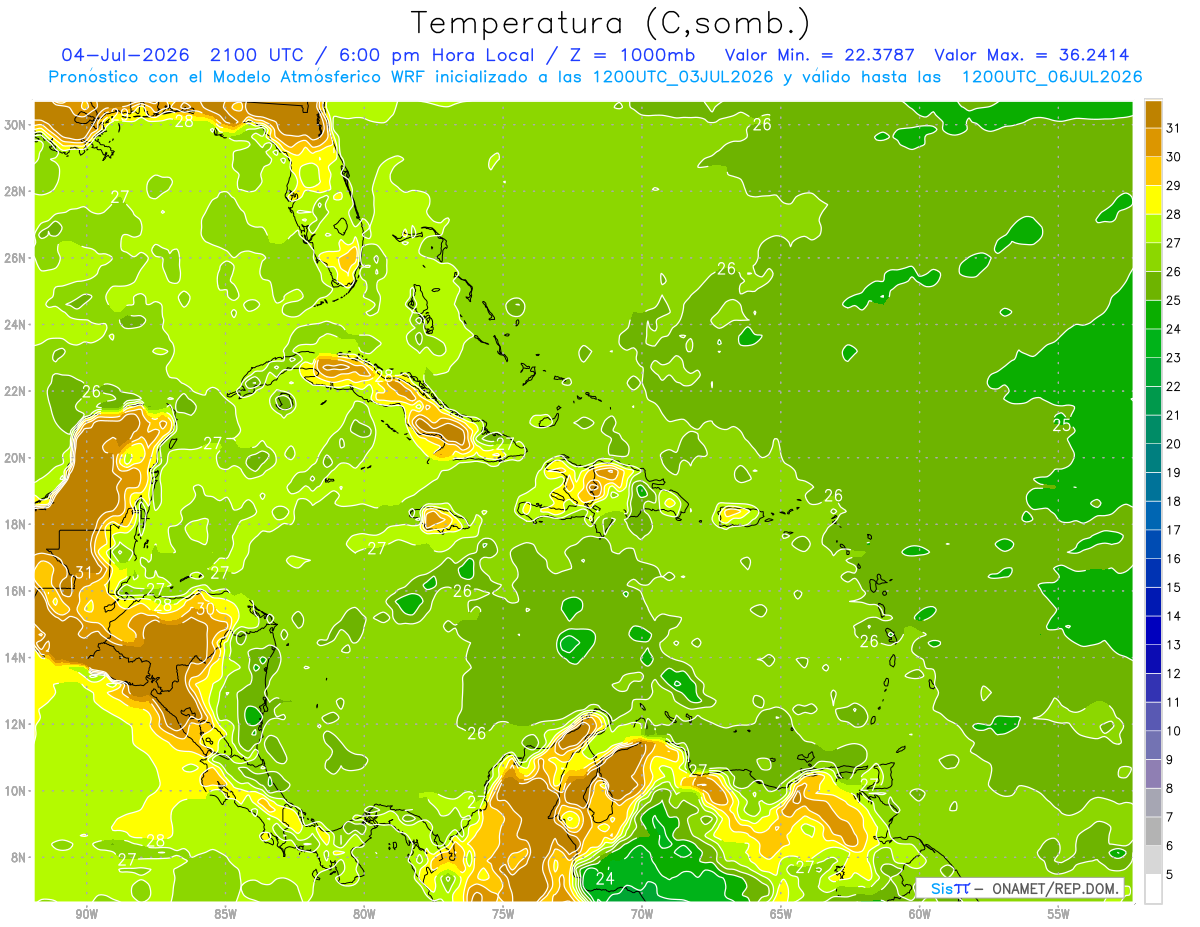Click the "2100 UTC" time text

[x=255, y=55]
